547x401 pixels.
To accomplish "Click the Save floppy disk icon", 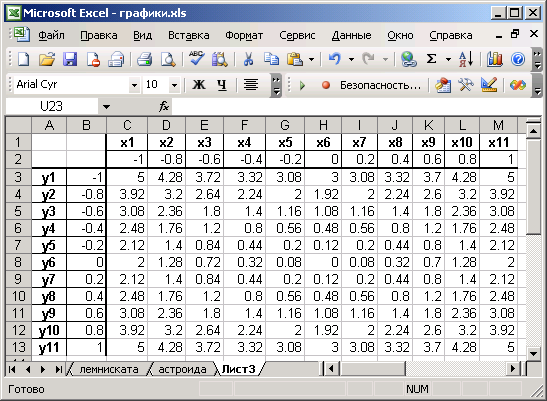I will (x=70, y=59).
